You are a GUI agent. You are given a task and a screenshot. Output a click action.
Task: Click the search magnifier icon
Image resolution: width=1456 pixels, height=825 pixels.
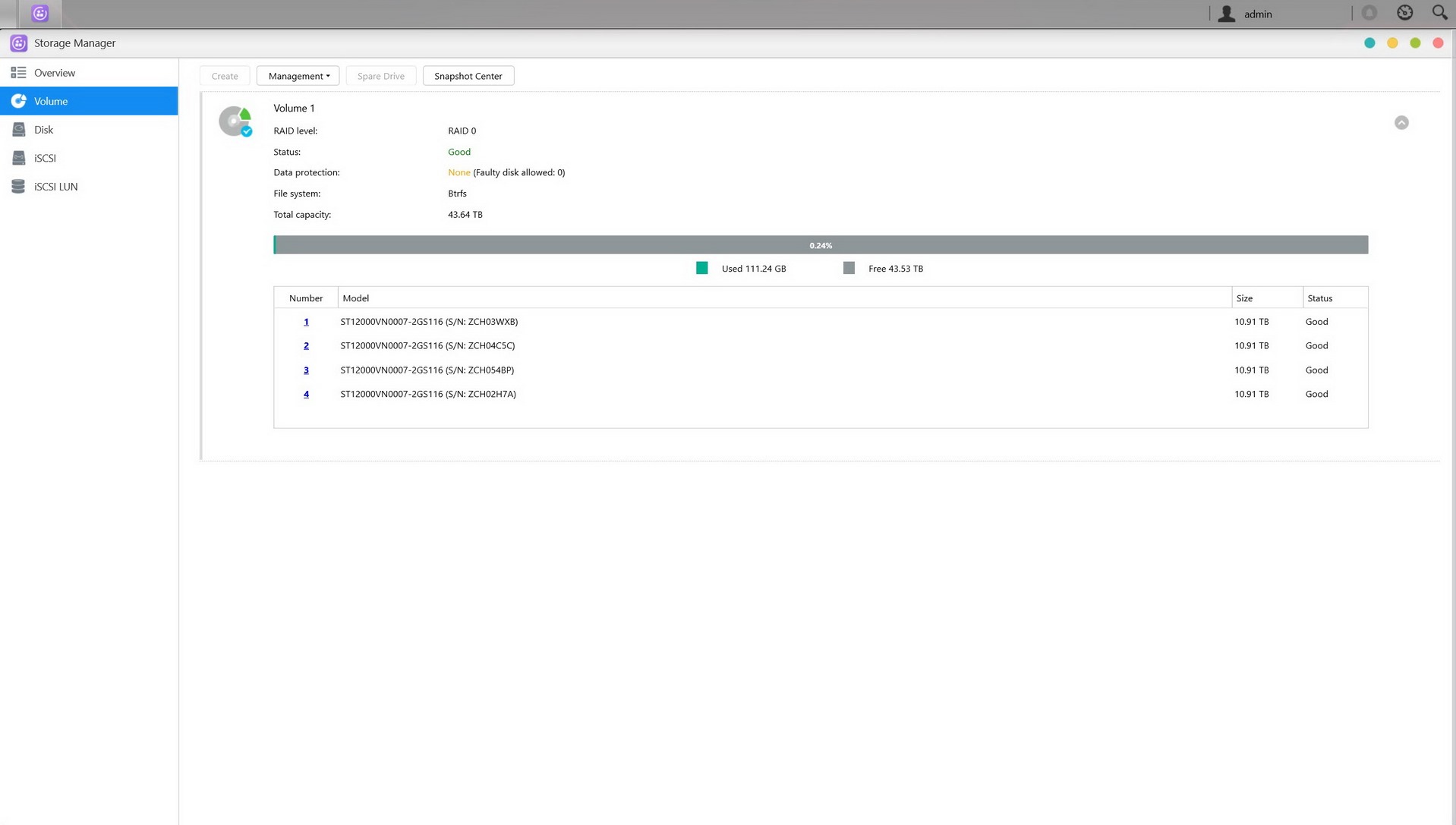coord(1439,13)
